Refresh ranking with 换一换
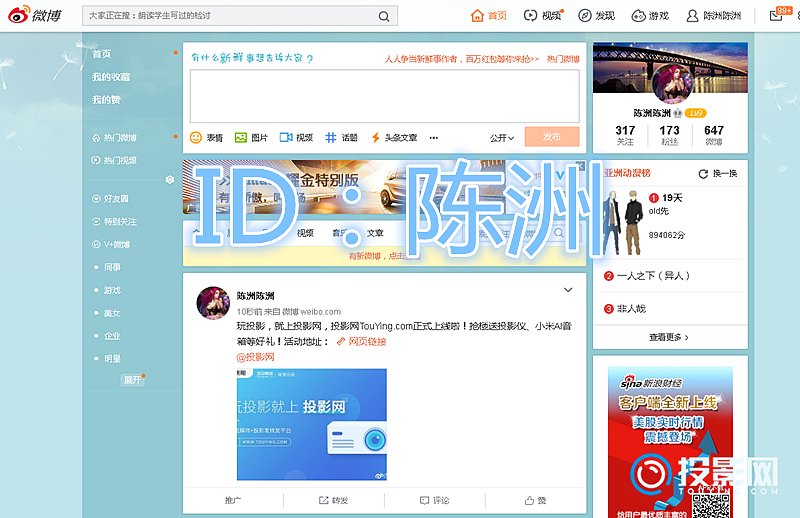Viewport: 800px width, 518px height. [x=717, y=174]
